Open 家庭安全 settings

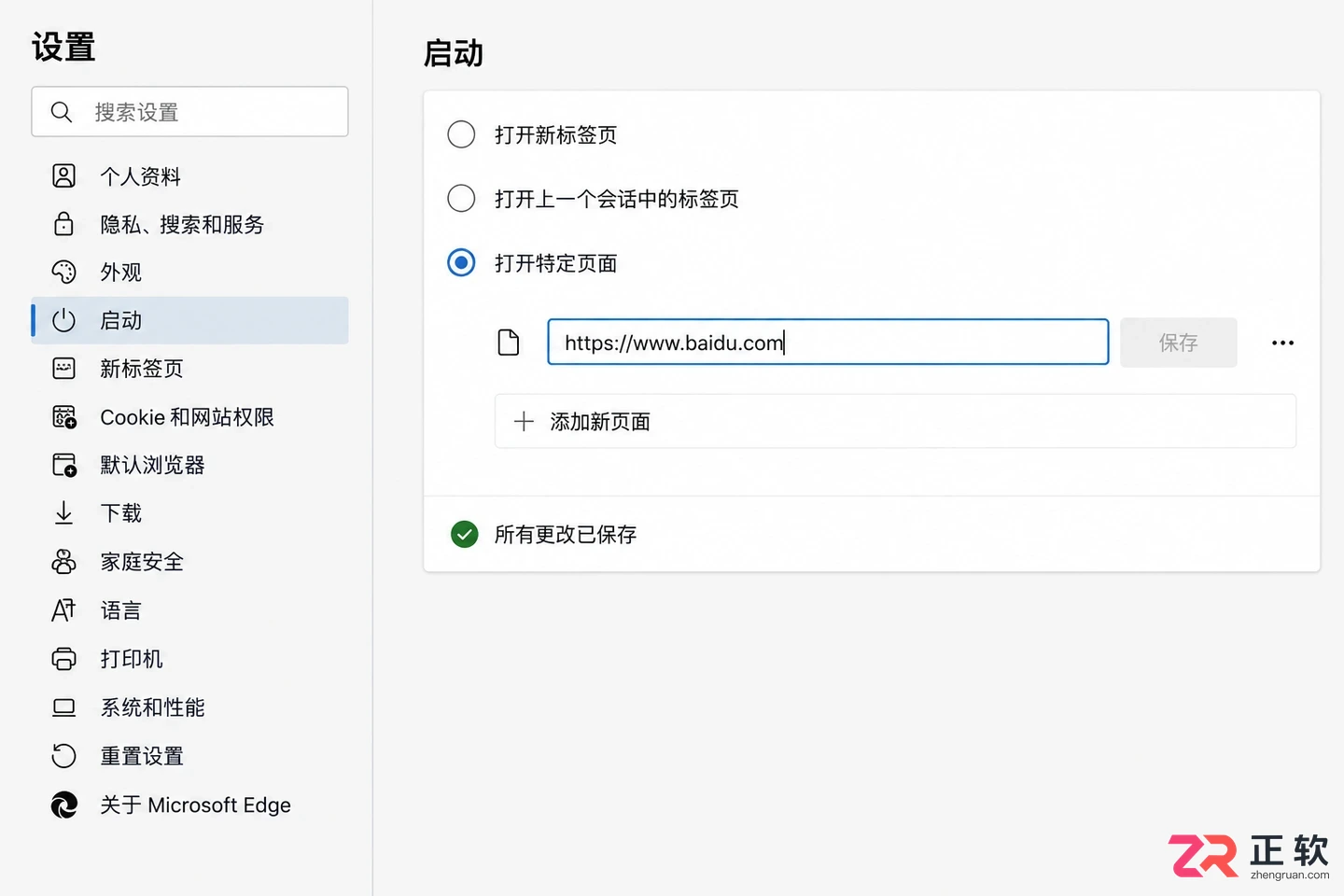tap(189, 562)
